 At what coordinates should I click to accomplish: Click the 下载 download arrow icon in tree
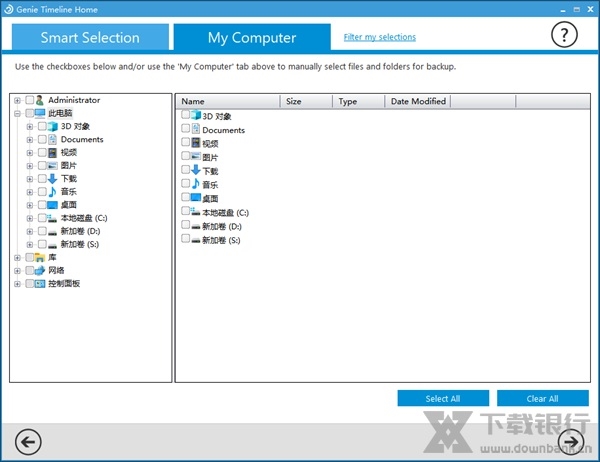point(53,178)
